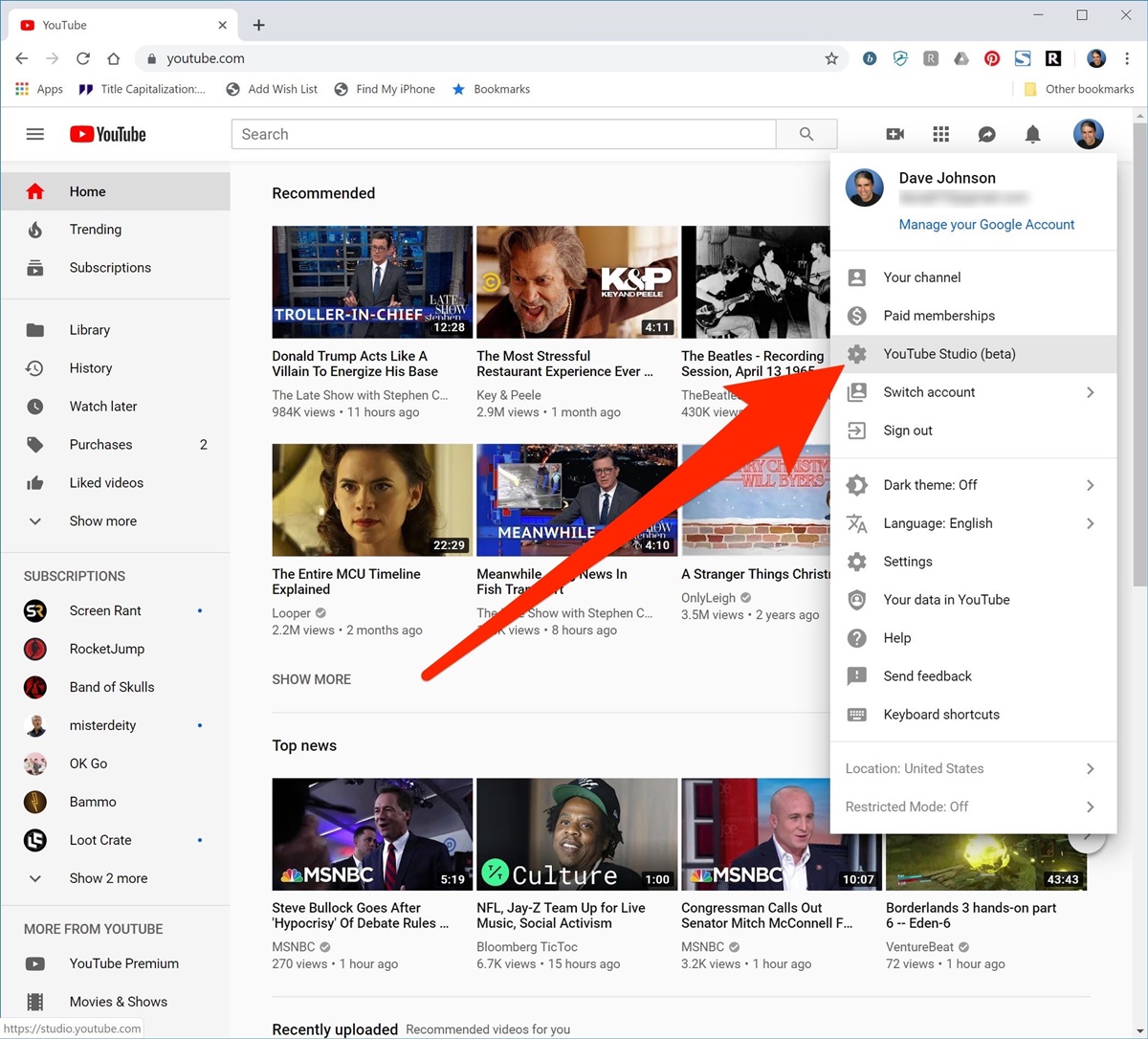Image resolution: width=1148 pixels, height=1039 pixels.
Task: Click SHOW MORE under Recommended
Action: (311, 679)
